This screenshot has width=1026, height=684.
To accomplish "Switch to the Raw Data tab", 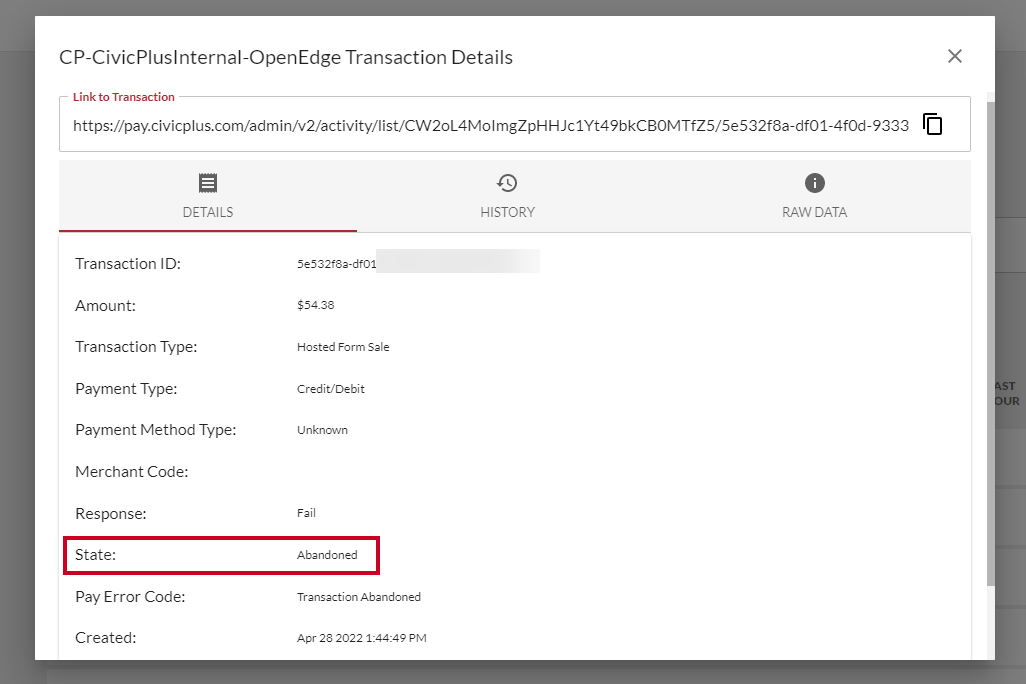I will pyautogui.click(x=814, y=196).
